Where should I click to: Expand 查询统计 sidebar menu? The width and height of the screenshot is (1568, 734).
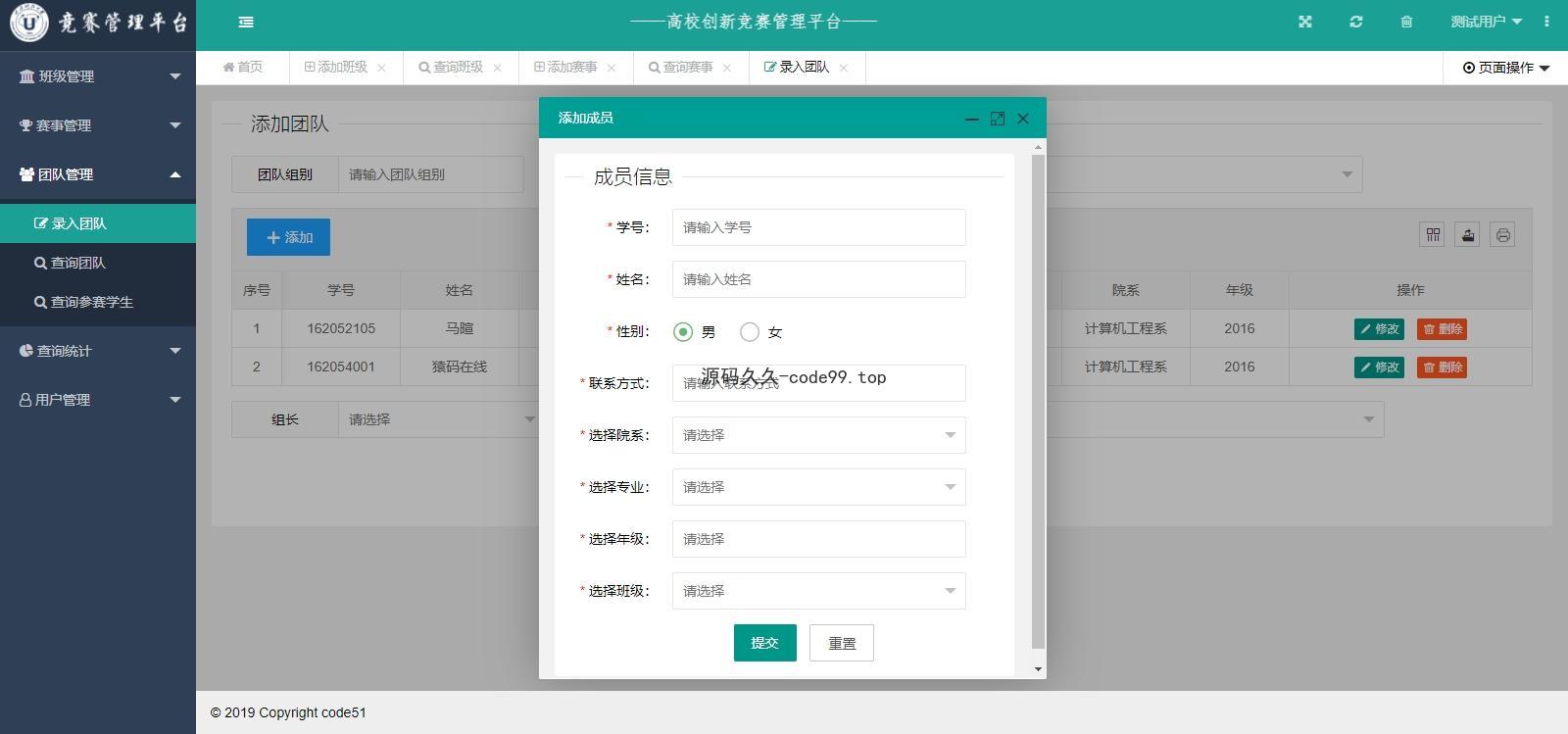pos(98,351)
